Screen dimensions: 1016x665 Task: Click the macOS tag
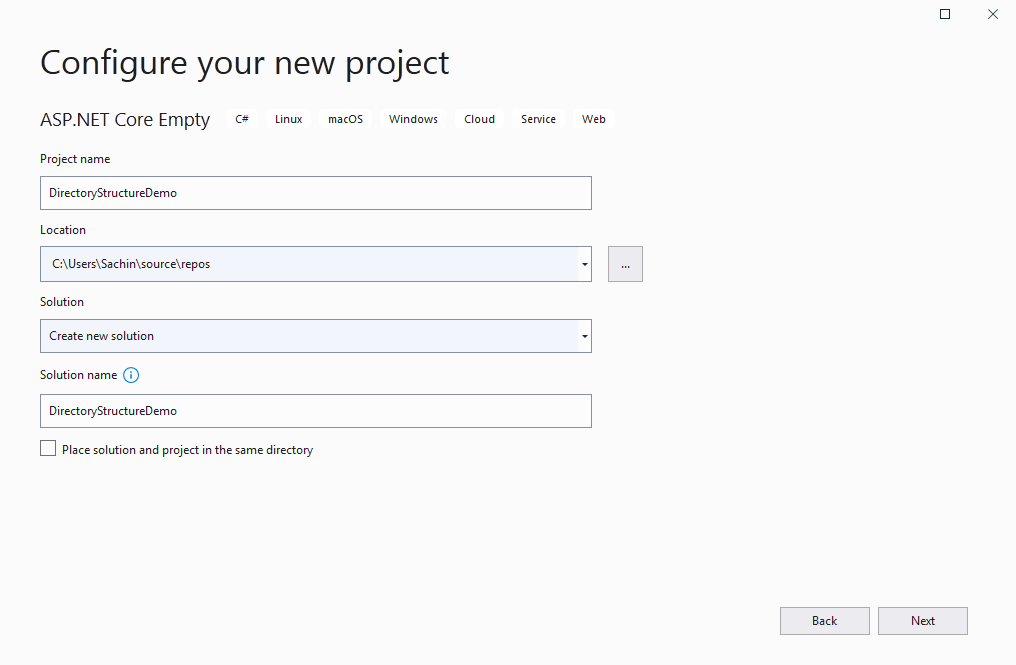[345, 119]
